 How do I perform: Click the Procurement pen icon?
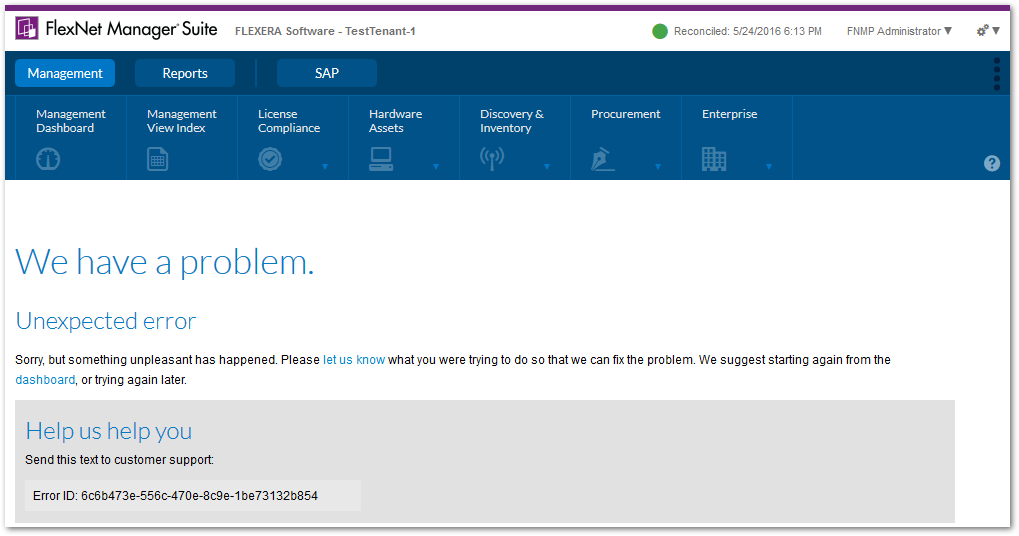click(602, 159)
